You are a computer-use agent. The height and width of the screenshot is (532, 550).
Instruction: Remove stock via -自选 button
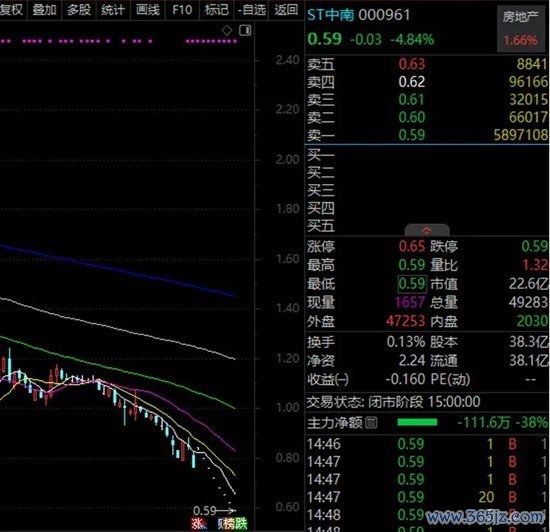pos(251,10)
